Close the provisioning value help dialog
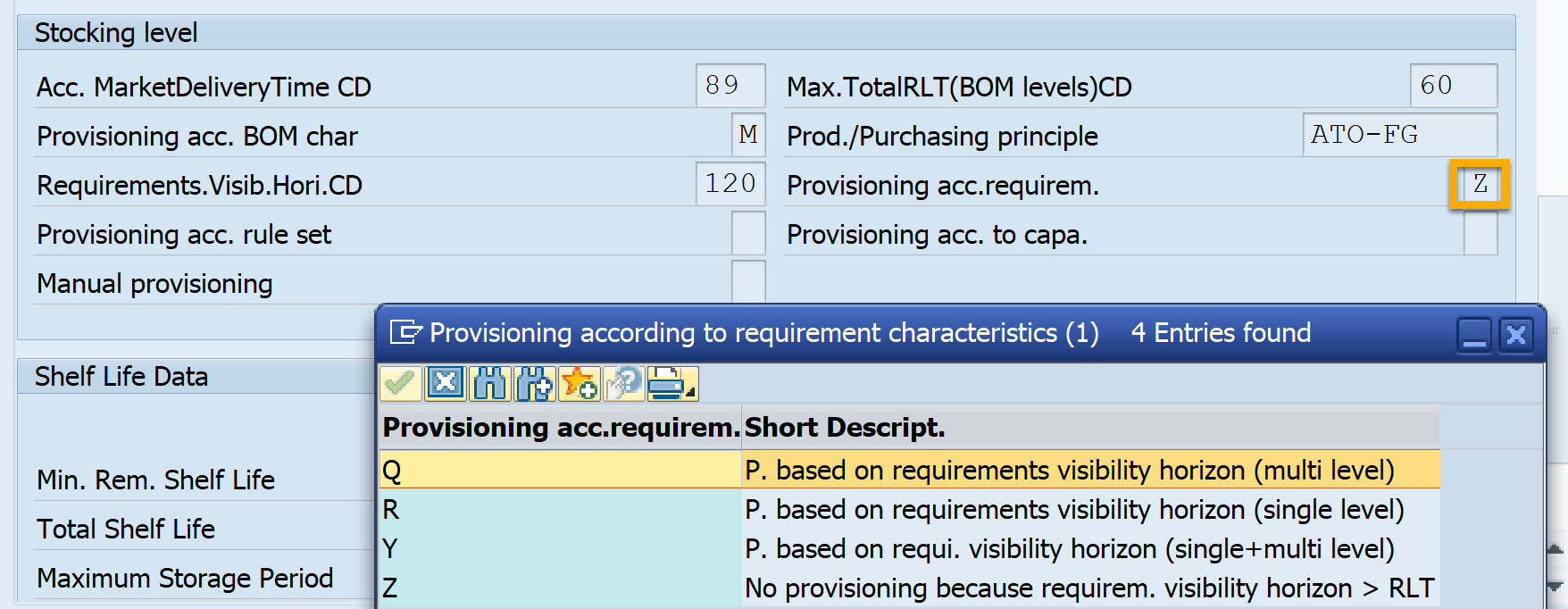 click(x=1516, y=335)
